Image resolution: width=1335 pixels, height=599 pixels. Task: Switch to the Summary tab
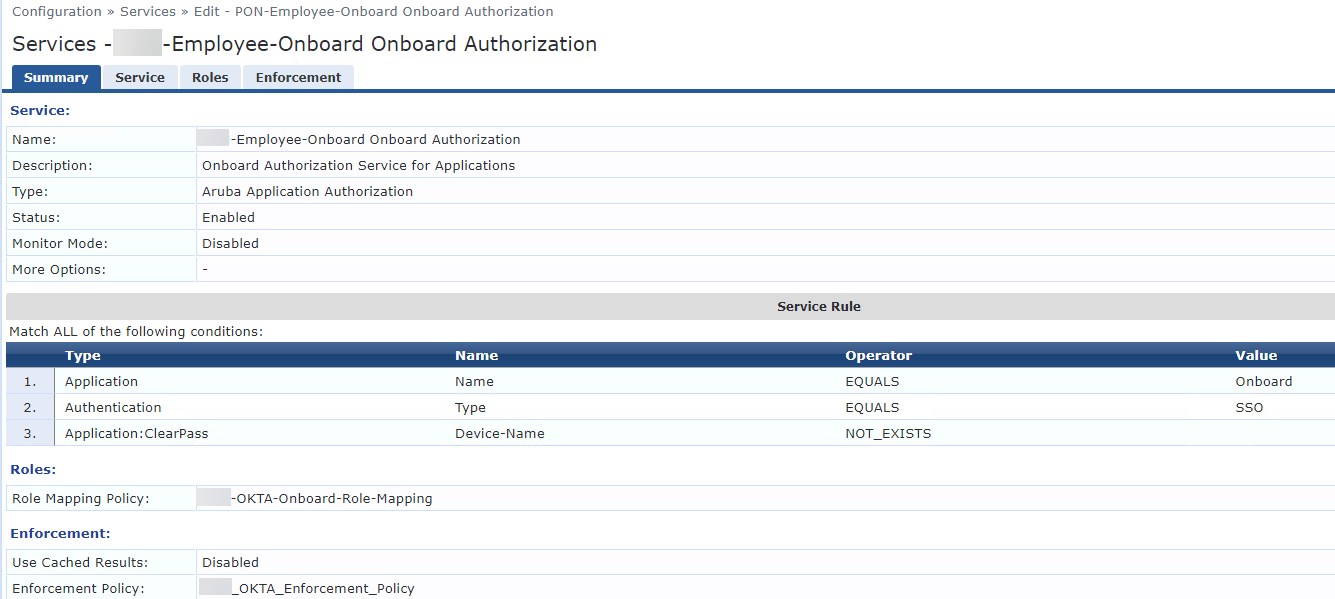tap(56, 78)
